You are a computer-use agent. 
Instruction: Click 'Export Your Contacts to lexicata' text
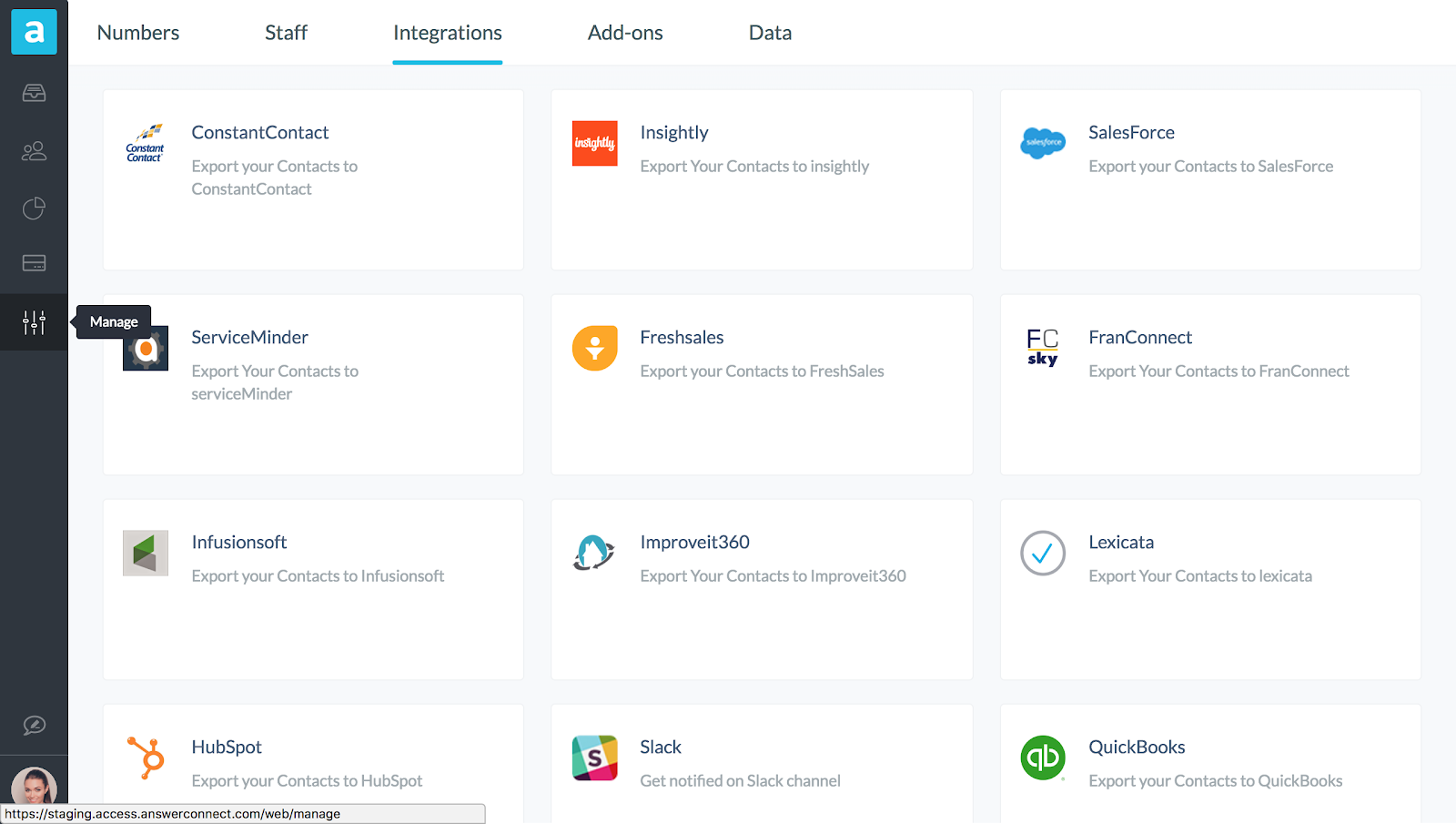1200,576
